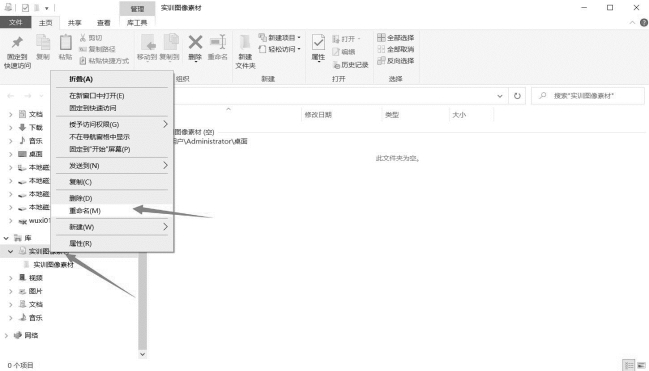Click the search box for 实训图像素材
This screenshot has width=649, height=371.
click(x=588, y=96)
